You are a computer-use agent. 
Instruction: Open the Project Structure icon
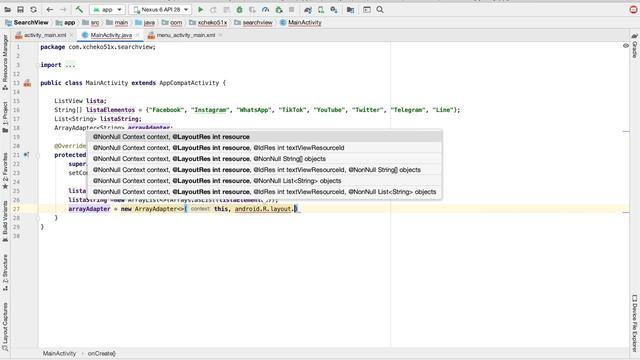coord(350,9)
